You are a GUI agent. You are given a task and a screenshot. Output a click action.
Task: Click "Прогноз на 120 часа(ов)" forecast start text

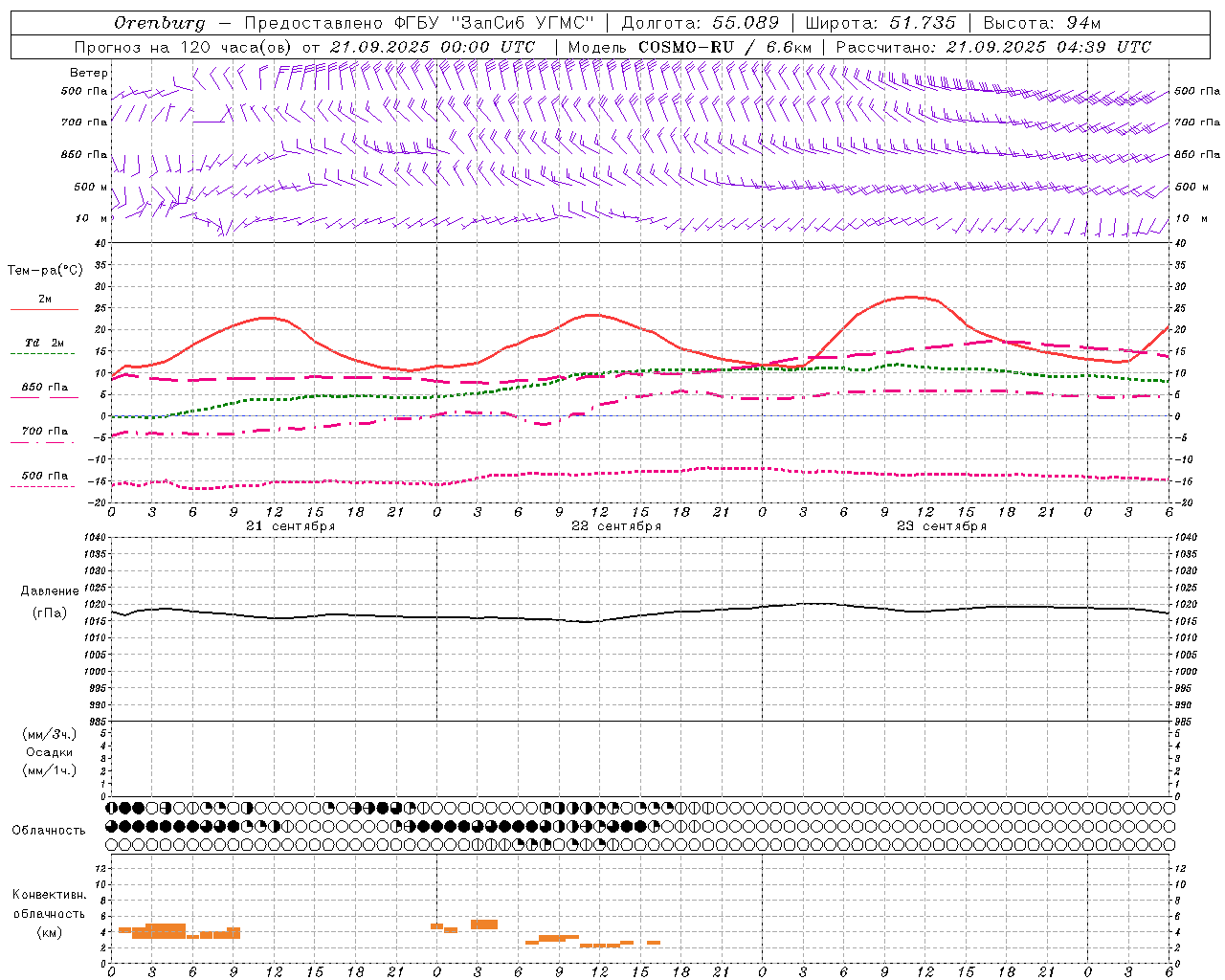pyautogui.click(x=184, y=47)
